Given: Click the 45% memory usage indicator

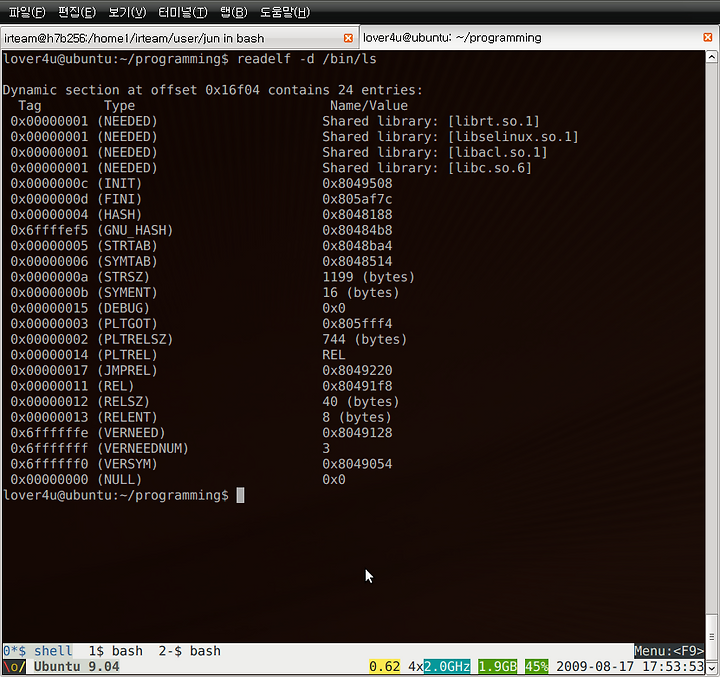Looking at the screenshot, I should (x=536, y=666).
